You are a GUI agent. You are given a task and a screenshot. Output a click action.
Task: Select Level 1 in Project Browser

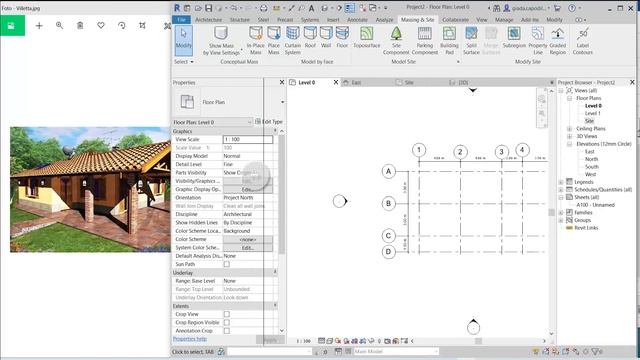tap(592, 113)
